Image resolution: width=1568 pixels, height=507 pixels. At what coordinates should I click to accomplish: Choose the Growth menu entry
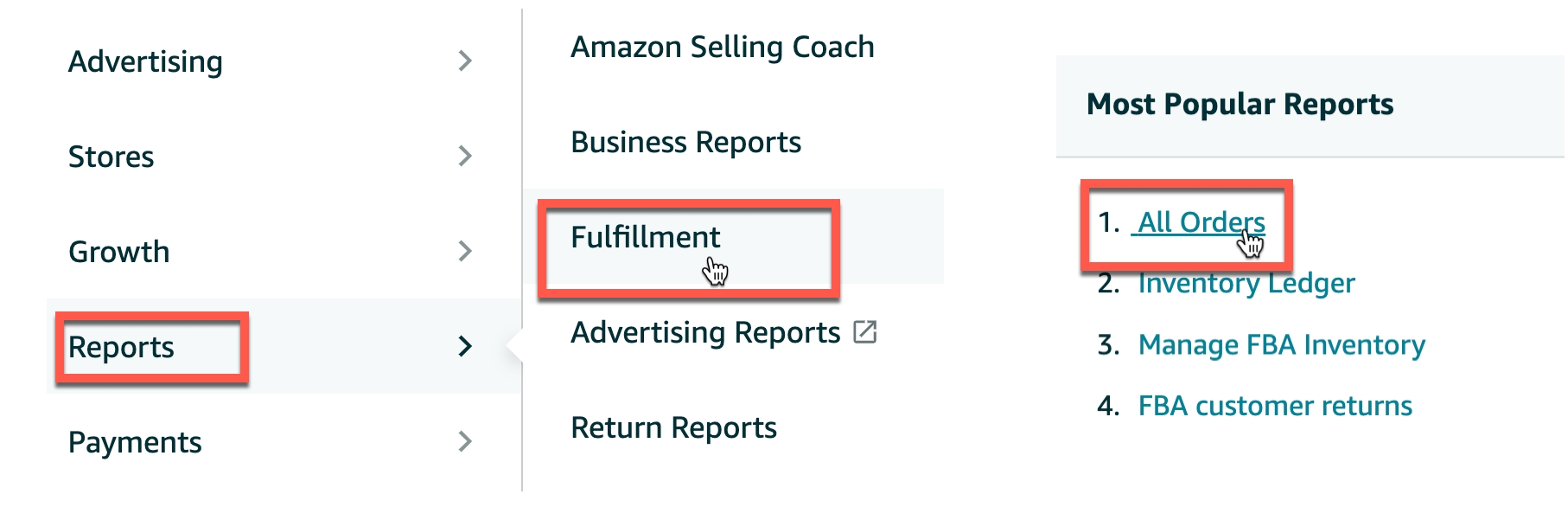point(118,252)
